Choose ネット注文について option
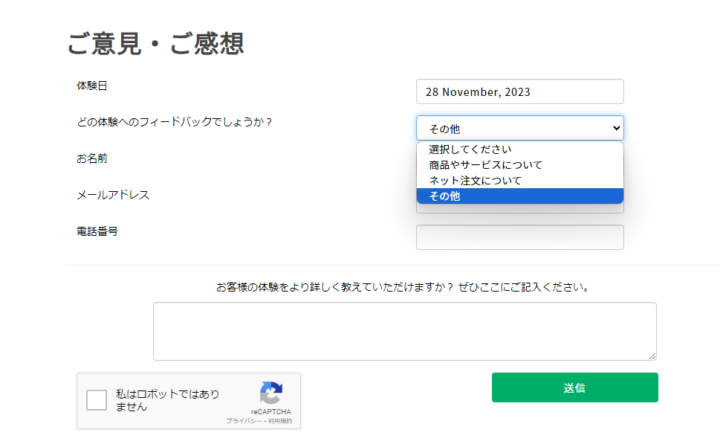The image size is (720, 444). 475,181
